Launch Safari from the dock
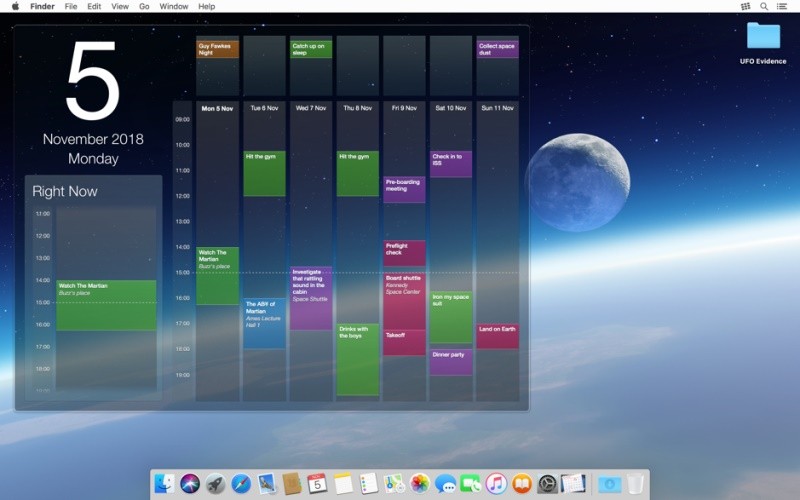800x500 pixels. tap(241, 484)
